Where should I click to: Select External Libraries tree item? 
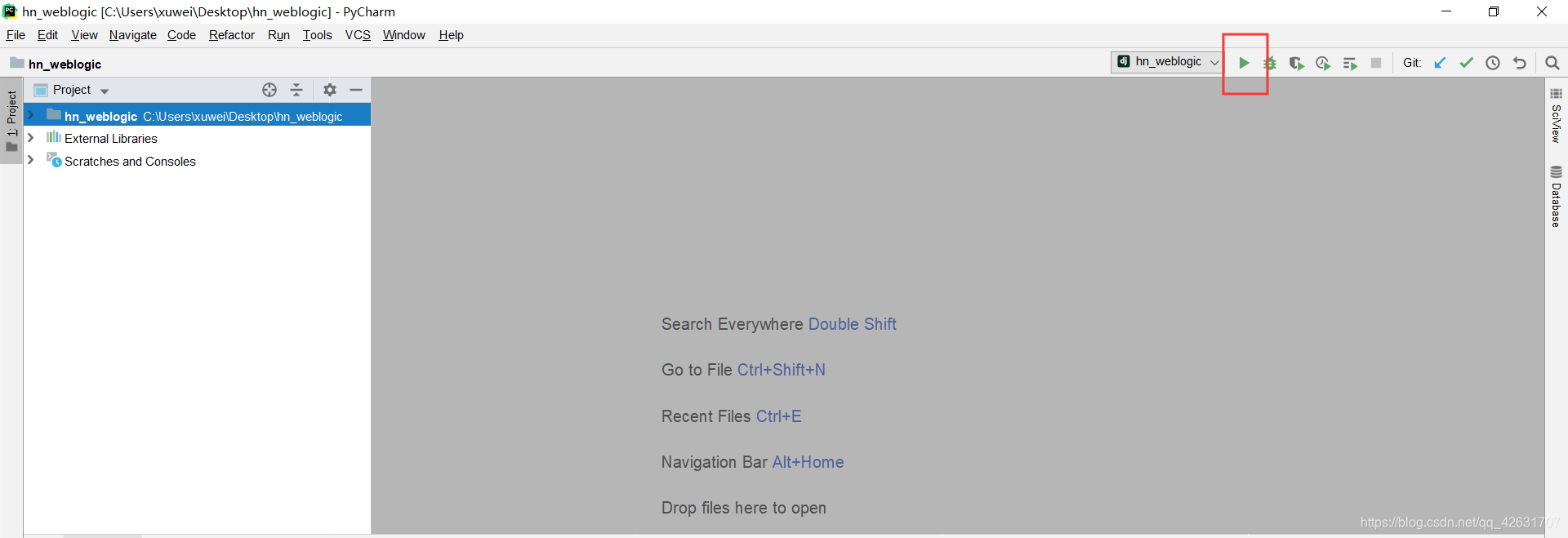[x=111, y=139]
